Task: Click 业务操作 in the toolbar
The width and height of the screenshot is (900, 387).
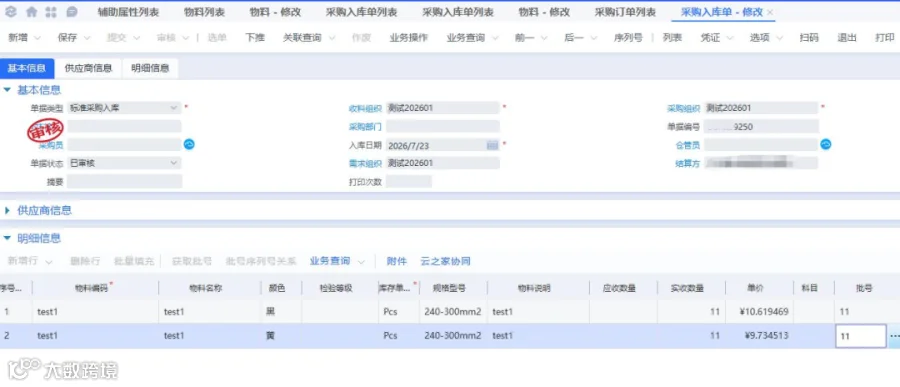Action: tap(409, 38)
